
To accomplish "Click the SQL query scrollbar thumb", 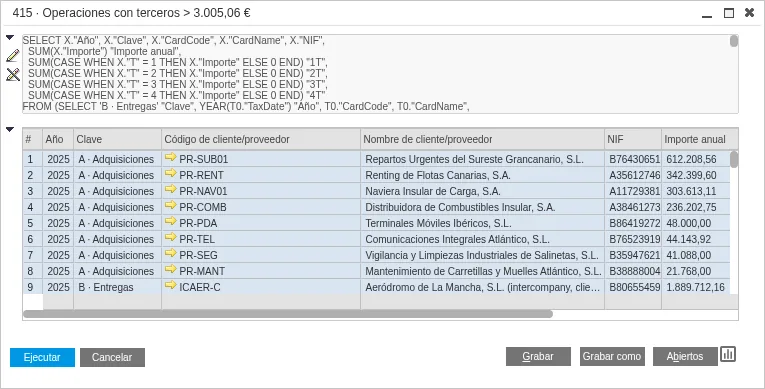I will (734, 41).
